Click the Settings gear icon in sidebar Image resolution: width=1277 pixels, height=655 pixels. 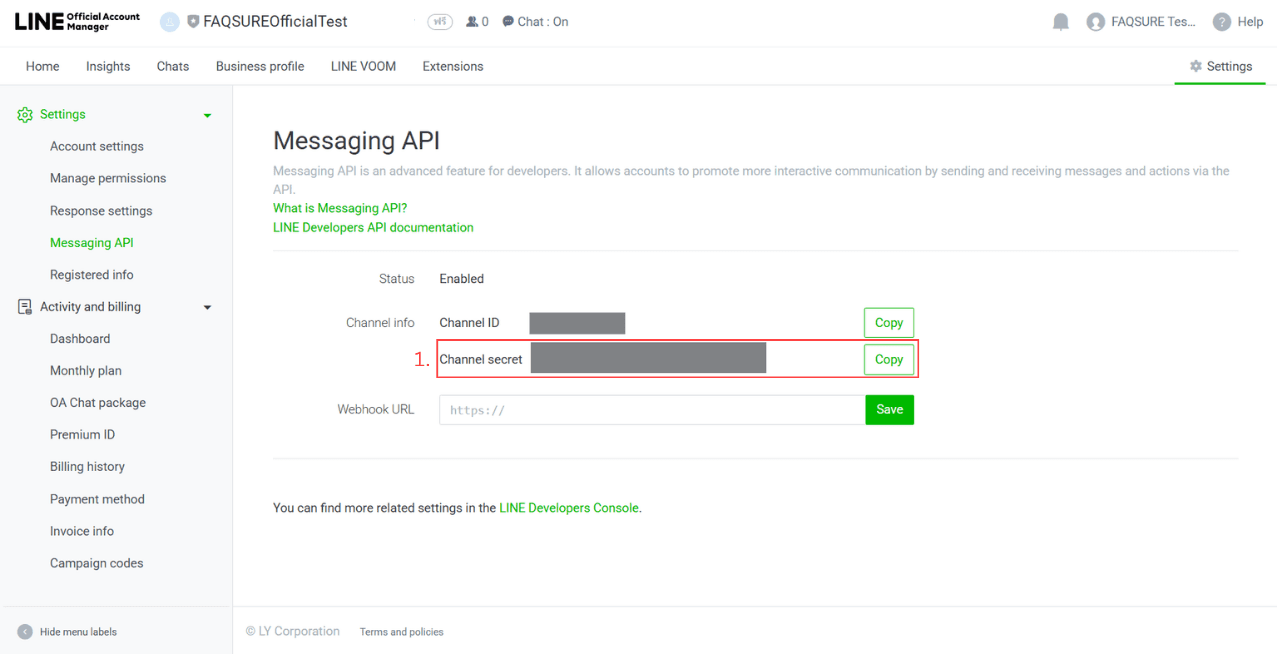25,115
